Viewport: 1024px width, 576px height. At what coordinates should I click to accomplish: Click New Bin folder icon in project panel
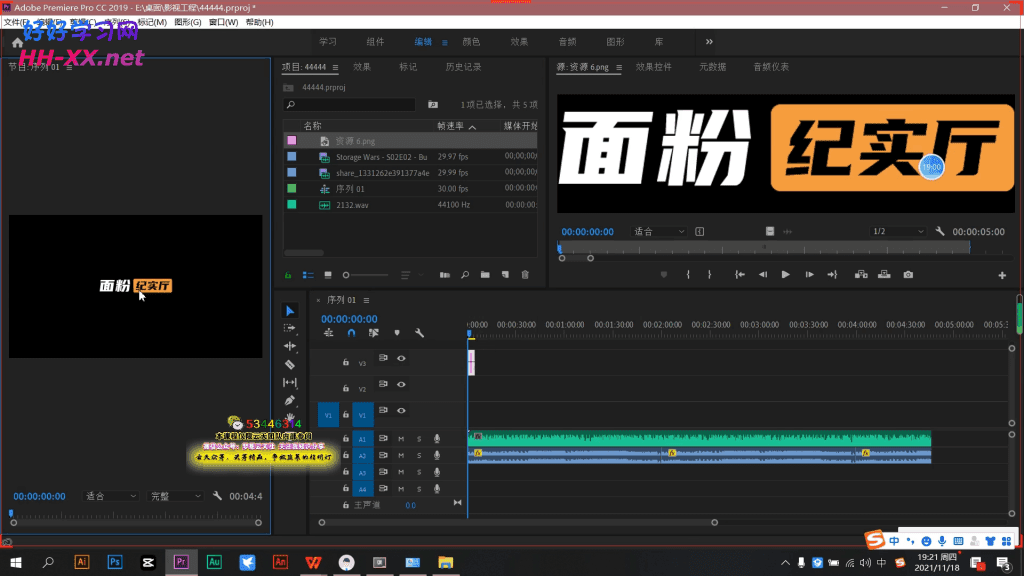485,275
